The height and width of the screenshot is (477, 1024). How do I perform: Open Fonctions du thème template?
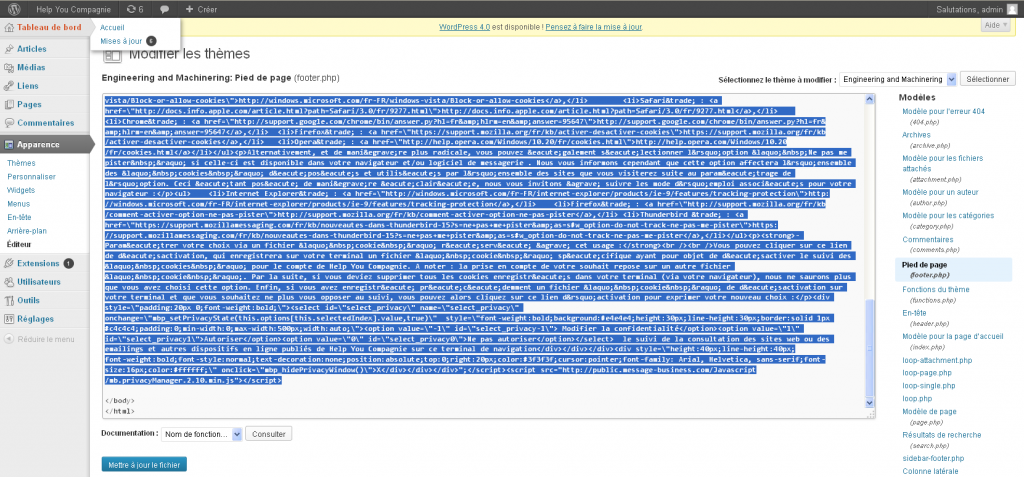(x=936, y=289)
